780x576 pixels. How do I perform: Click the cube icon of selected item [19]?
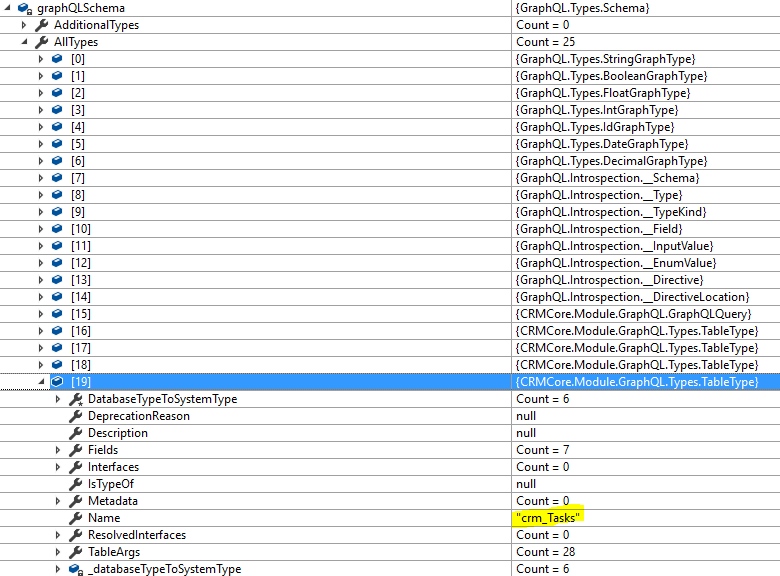pos(57,382)
